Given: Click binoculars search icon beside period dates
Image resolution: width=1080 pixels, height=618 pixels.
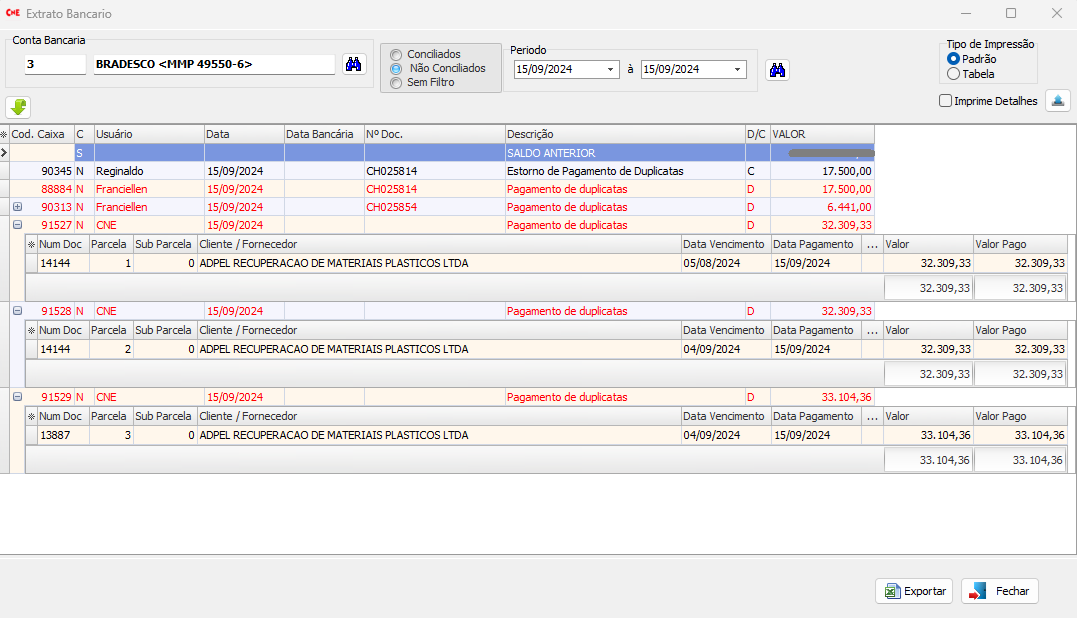Looking at the screenshot, I should pyautogui.click(x=777, y=70).
